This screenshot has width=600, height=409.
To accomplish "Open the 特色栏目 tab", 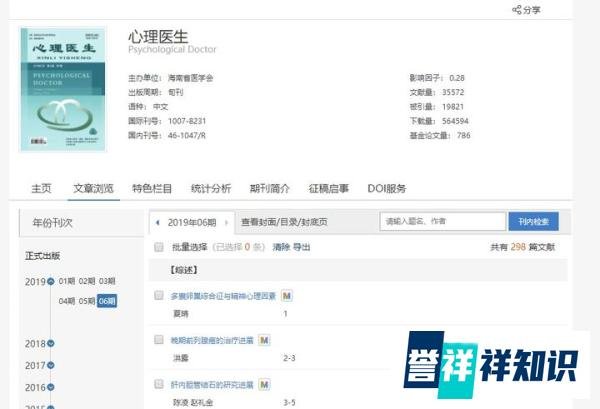I will [152, 188].
